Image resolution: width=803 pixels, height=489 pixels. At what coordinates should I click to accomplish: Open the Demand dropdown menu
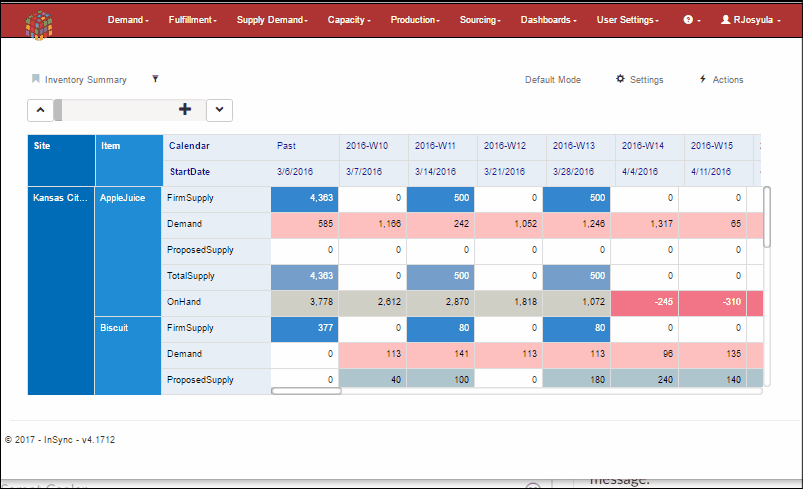point(128,20)
